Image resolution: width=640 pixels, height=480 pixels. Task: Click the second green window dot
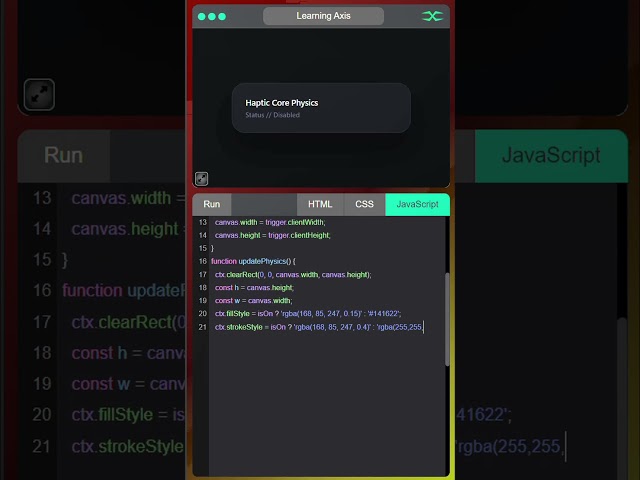tap(212, 16)
